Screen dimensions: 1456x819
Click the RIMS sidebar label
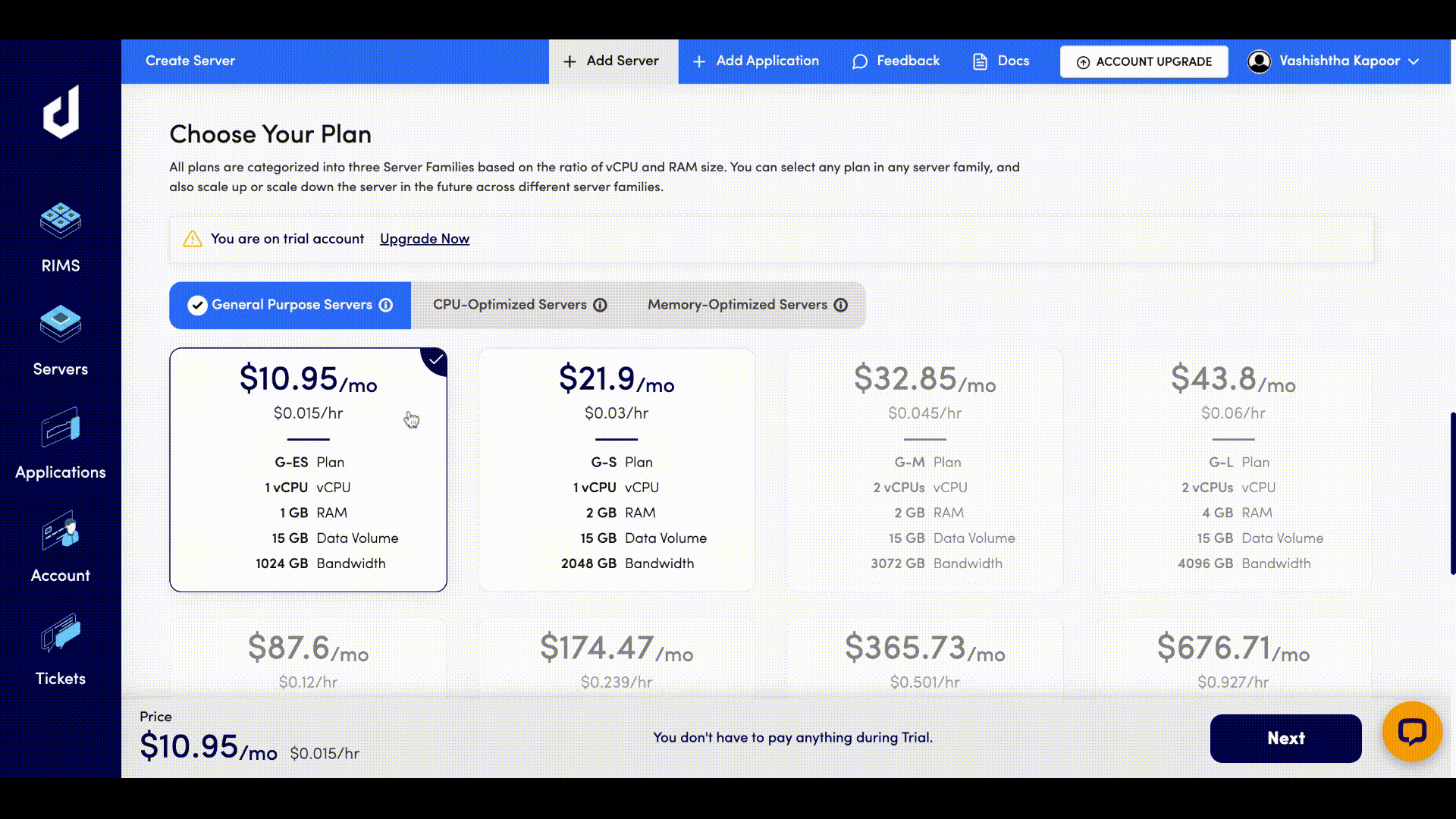(x=61, y=266)
